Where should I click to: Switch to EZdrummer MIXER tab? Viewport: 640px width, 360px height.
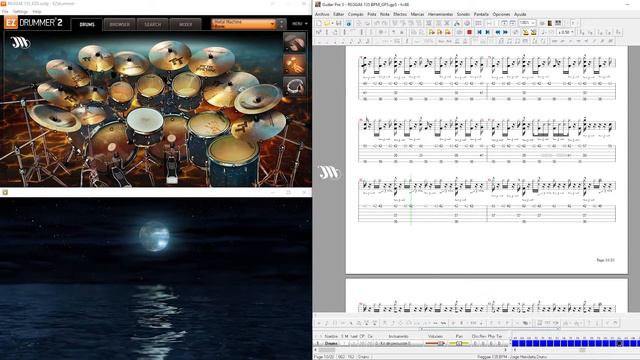(x=185, y=24)
